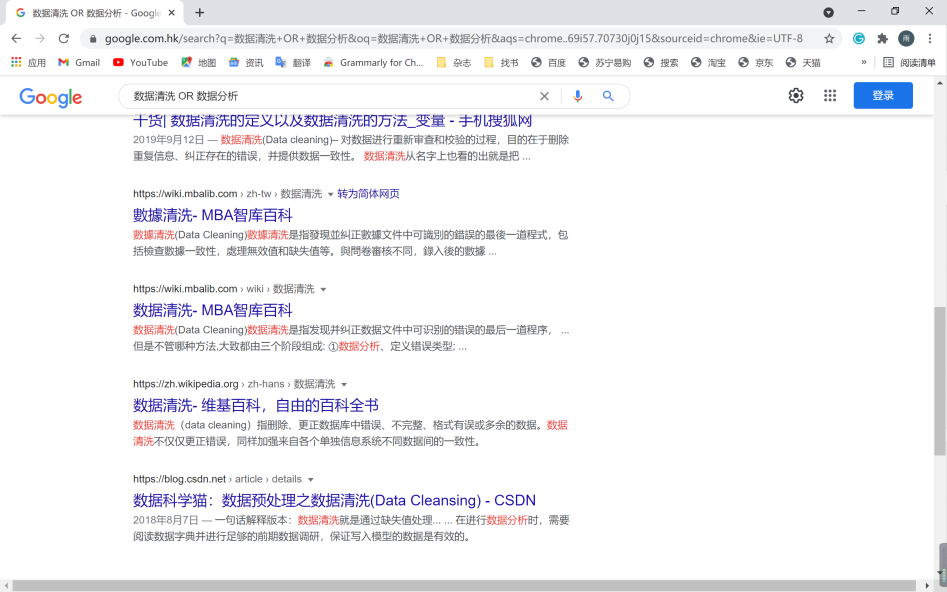
Task: Start voice search with the microphone
Action: [x=578, y=96]
